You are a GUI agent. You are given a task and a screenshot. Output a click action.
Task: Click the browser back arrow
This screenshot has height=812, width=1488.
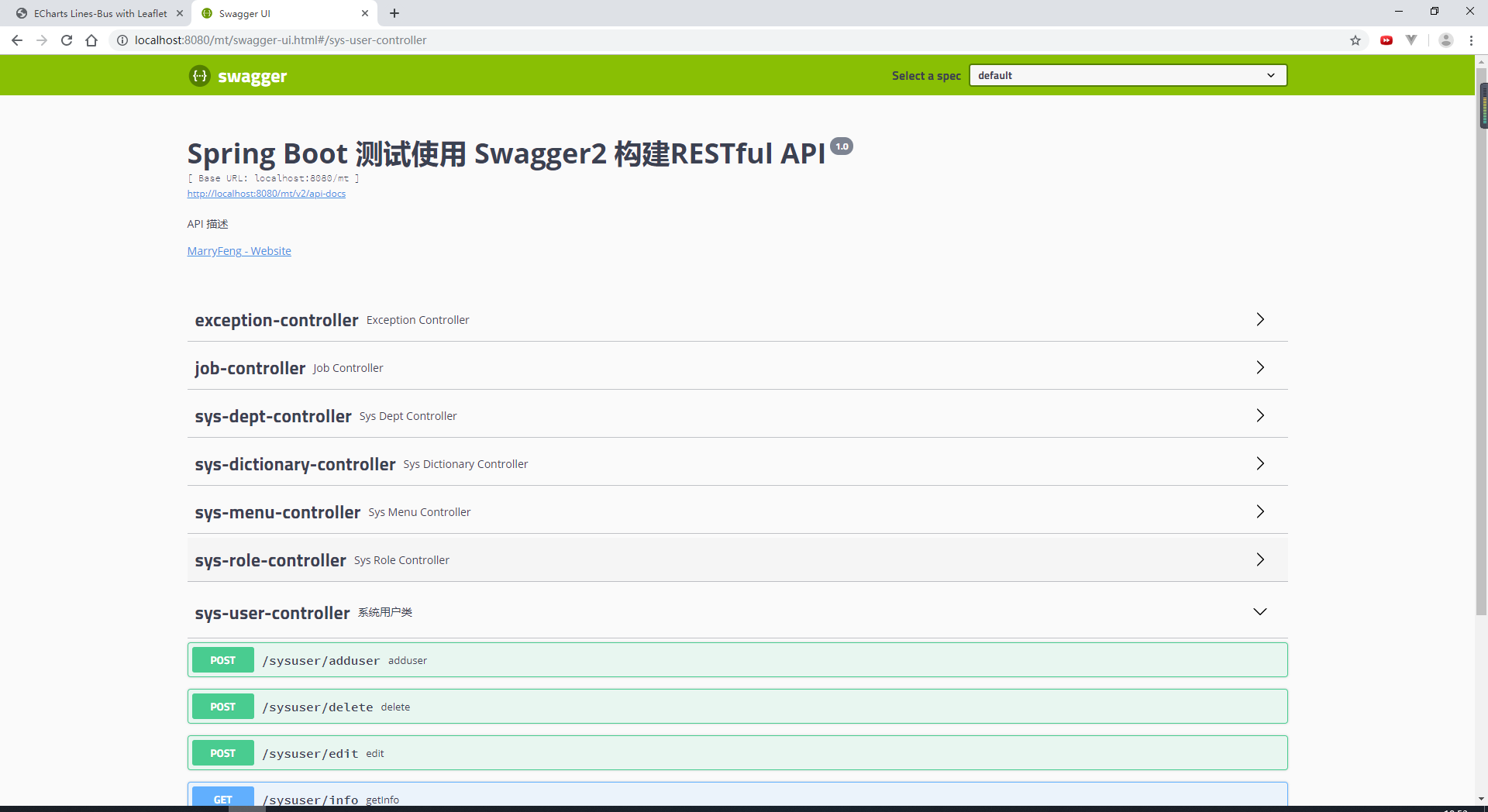coord(17,40)
